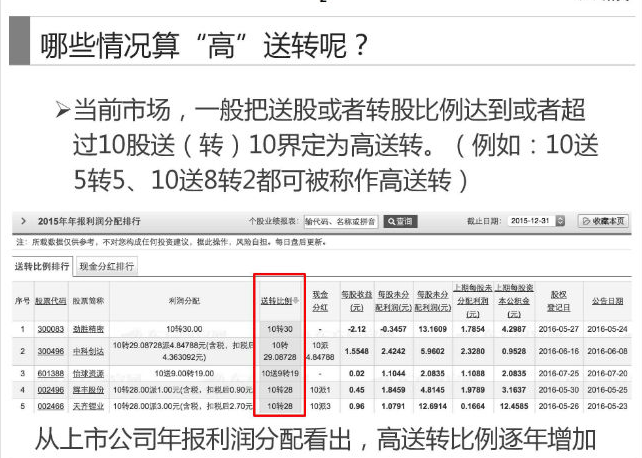Viewport: 642px width, 458px height.
Task: Open the 怡球资源 stock name link
Action: [88, 373]
